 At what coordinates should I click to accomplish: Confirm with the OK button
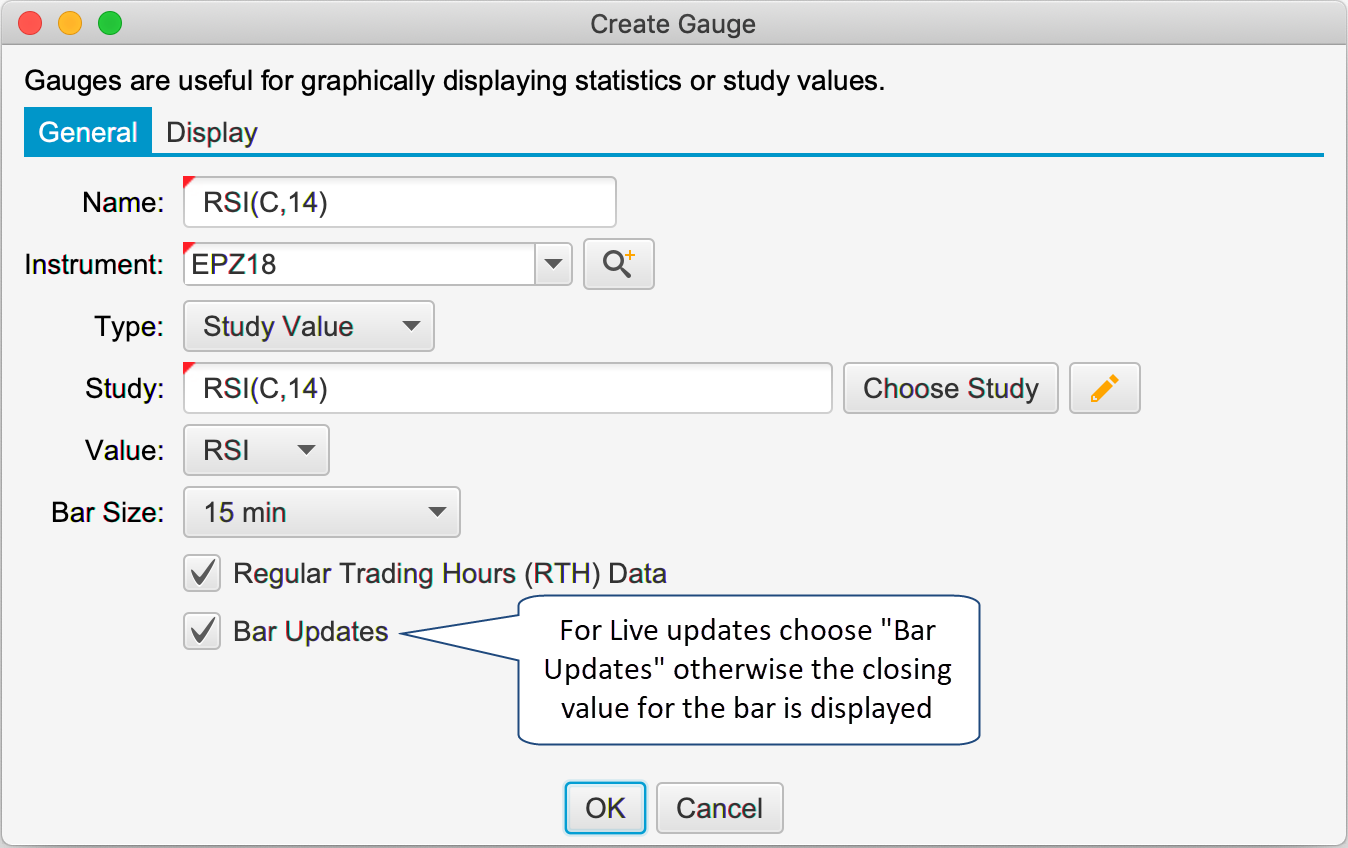605,808
